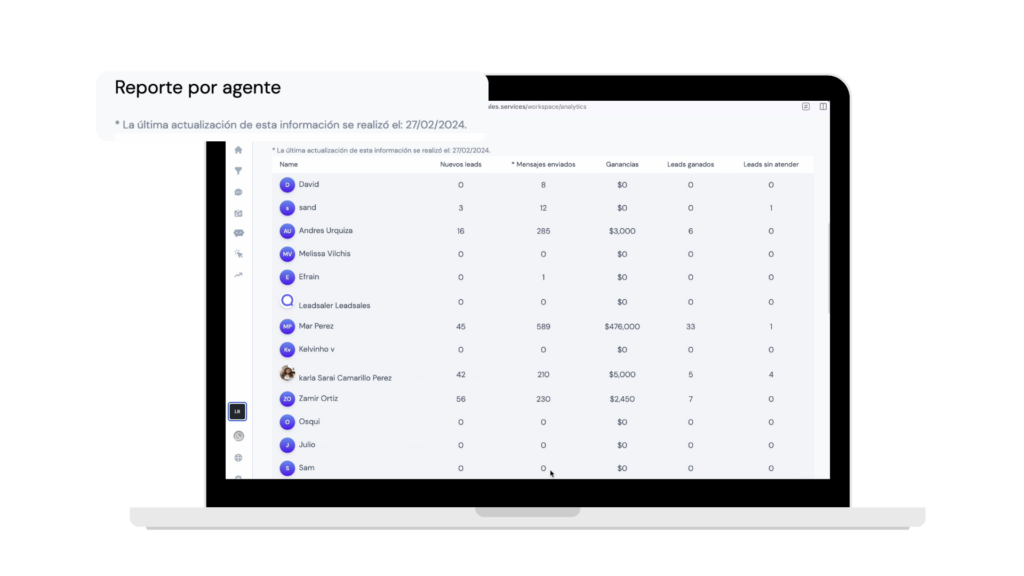Click karla Sarai Camarillo Perez's photo avatar

[x=287, y=374]
